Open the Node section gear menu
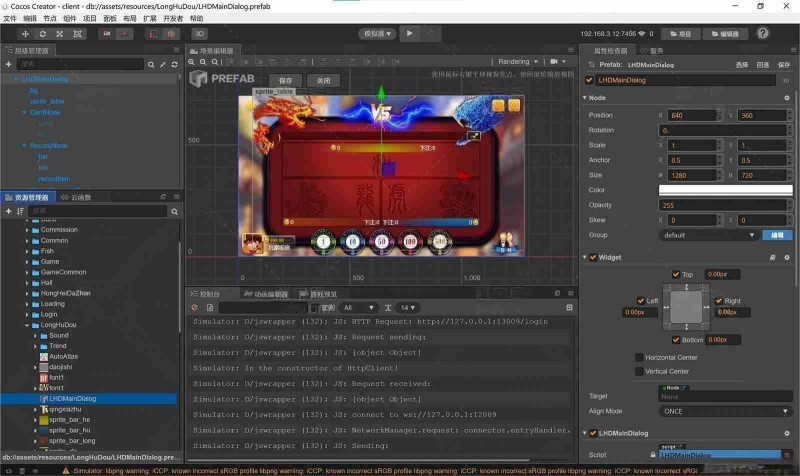This screenshot has width=800, height=476. [x=787, y=98]
